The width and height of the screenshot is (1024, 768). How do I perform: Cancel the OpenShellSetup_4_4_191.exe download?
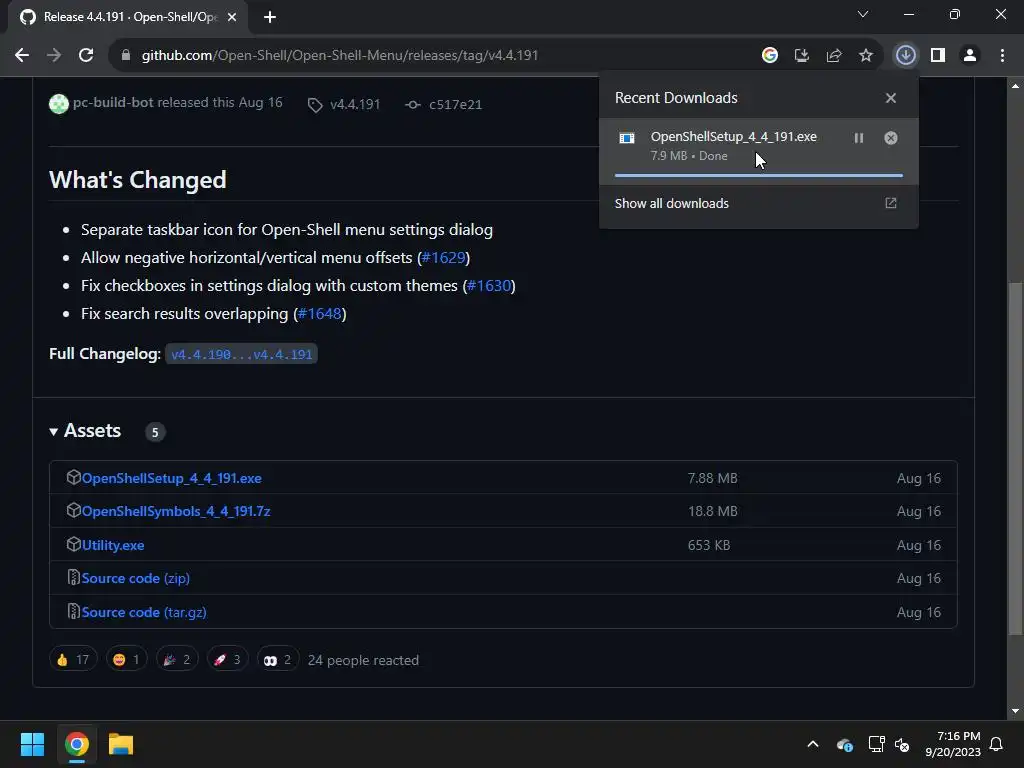891,138
